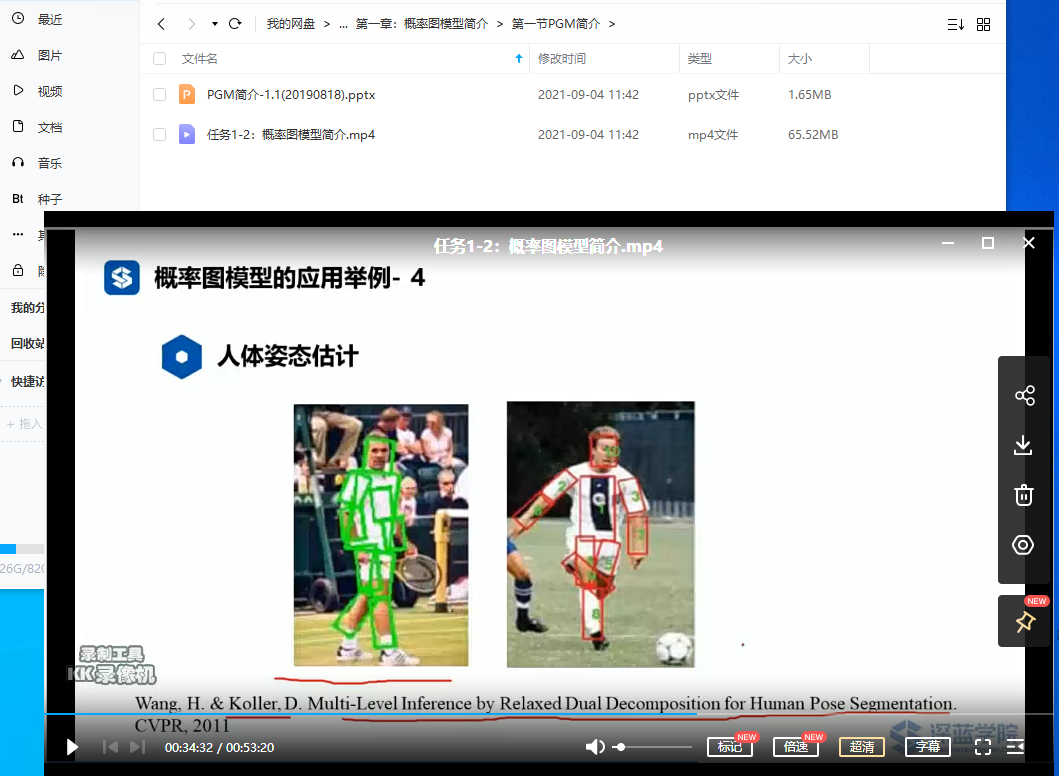Viewport: 1059px width, 776px height.
Task: Open the 超清 quality selector
Action: click(862, 747)
